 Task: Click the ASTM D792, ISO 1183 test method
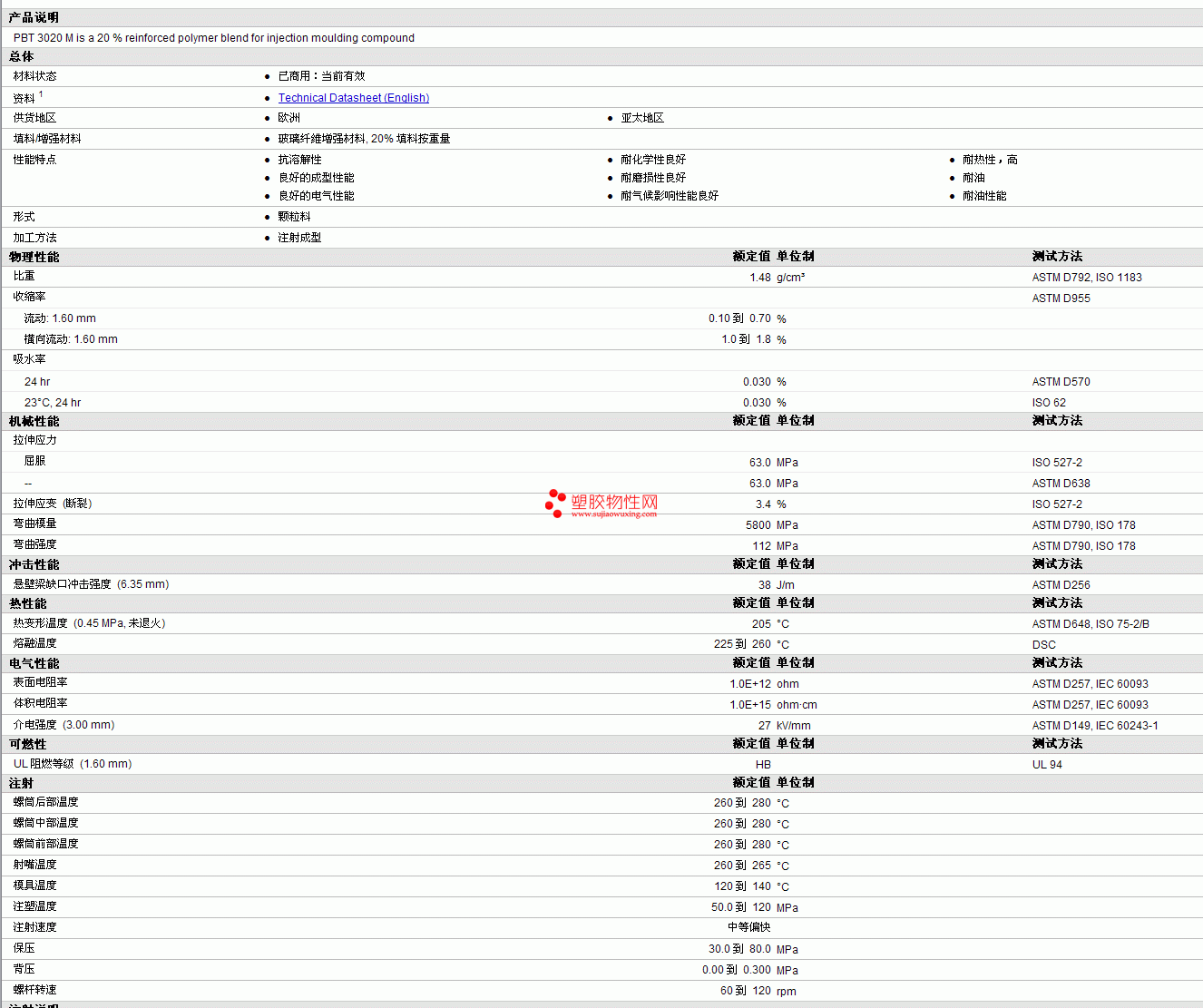click(x=1086, y=278)
